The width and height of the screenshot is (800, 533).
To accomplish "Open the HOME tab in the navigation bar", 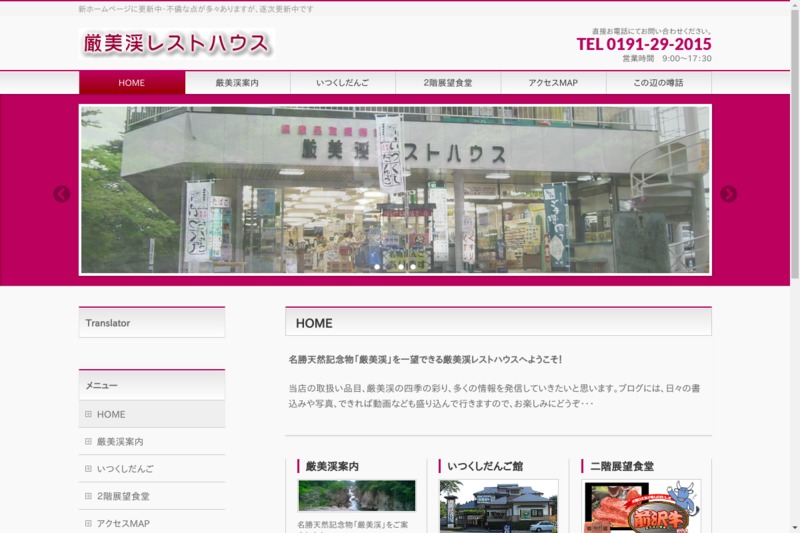I will pos(132,83).
